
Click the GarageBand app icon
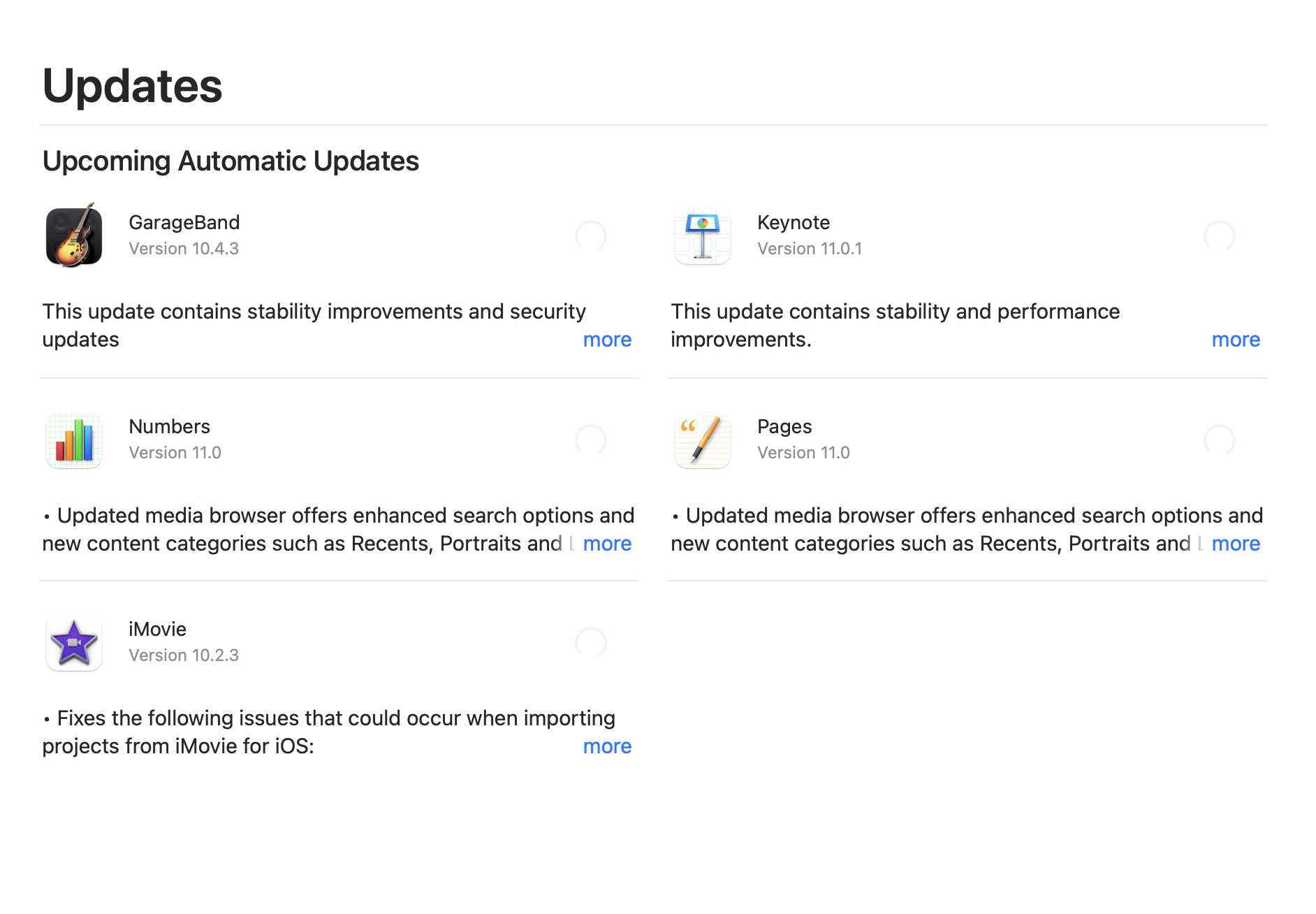pyautogui.click(x=74, y=236)
